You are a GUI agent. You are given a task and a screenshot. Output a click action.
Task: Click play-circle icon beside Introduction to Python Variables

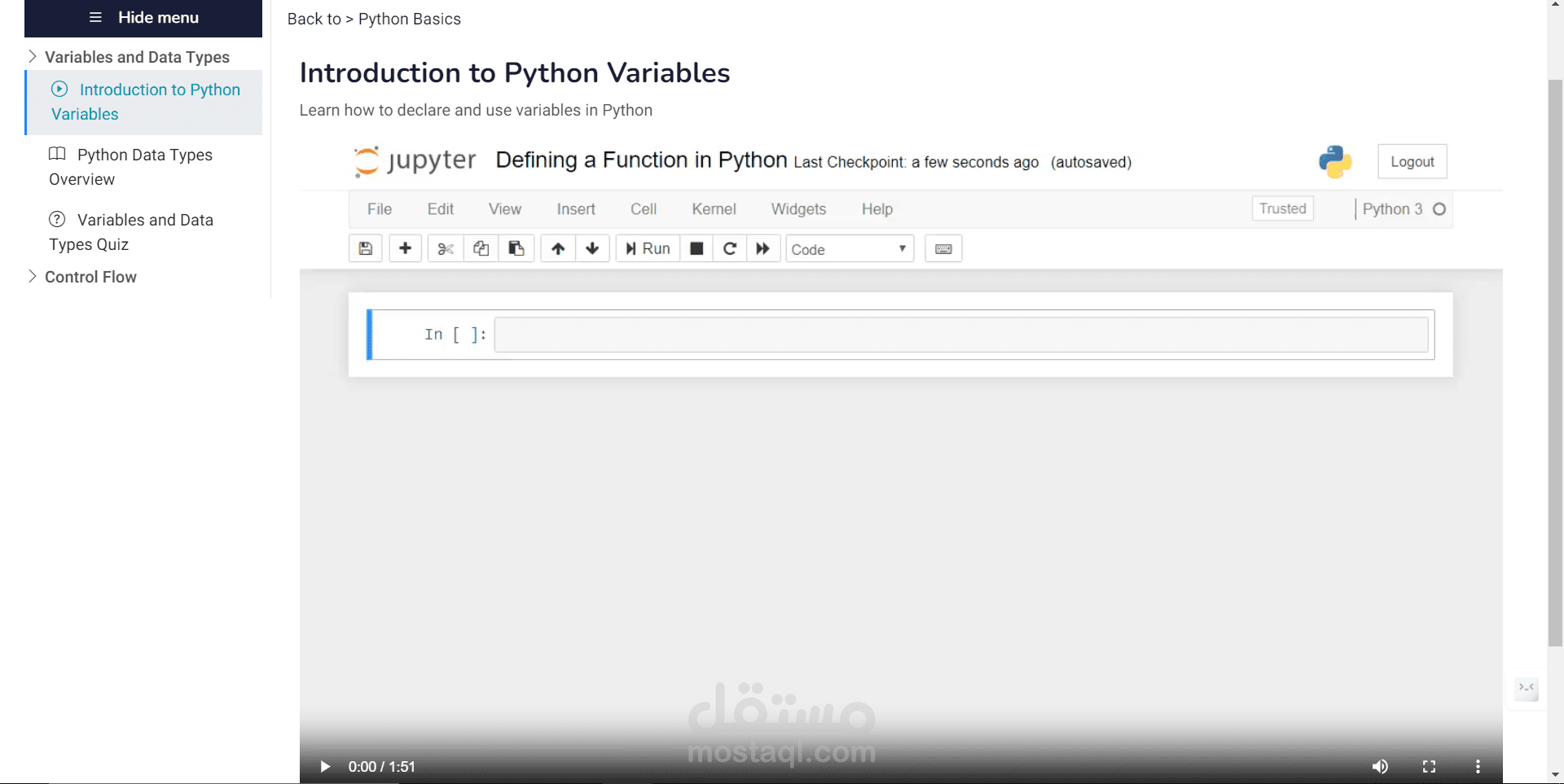pyautogui.click(x=59, y=89)
